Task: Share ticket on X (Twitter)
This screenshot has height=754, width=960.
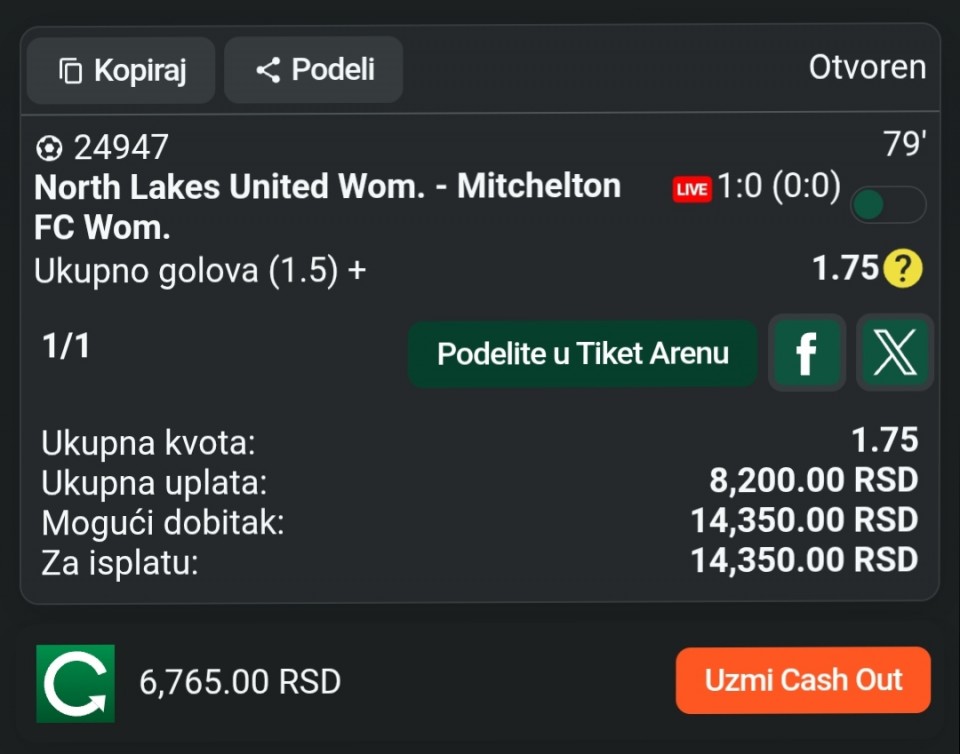Action: click(895, 353)
